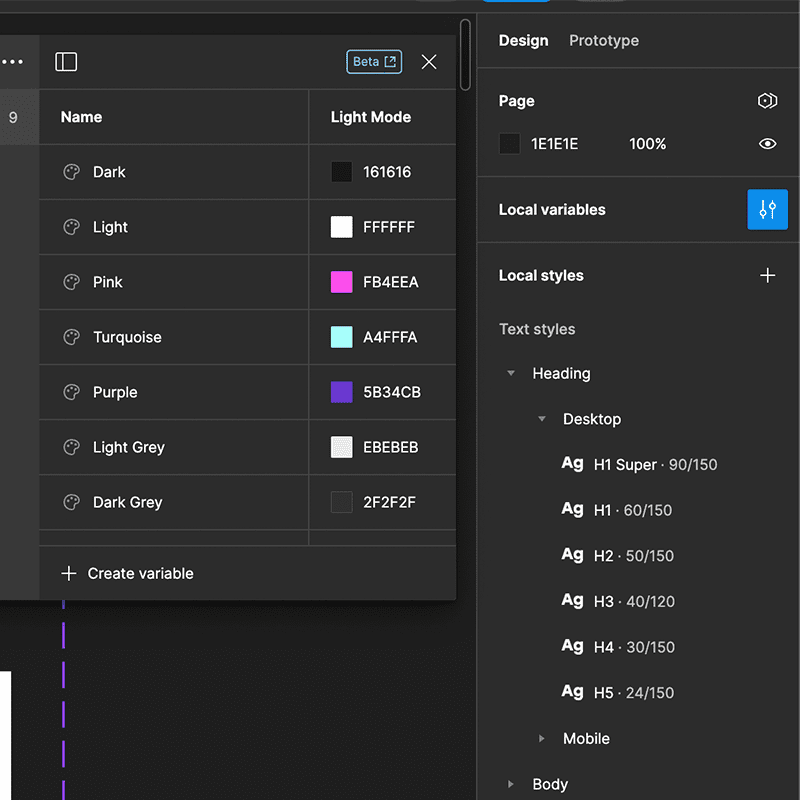Image resolution: width=800 pixels, height=800 pixels.
Task: Toggle the sidebar view in variables panel
Action: click(x=66, y=62)
